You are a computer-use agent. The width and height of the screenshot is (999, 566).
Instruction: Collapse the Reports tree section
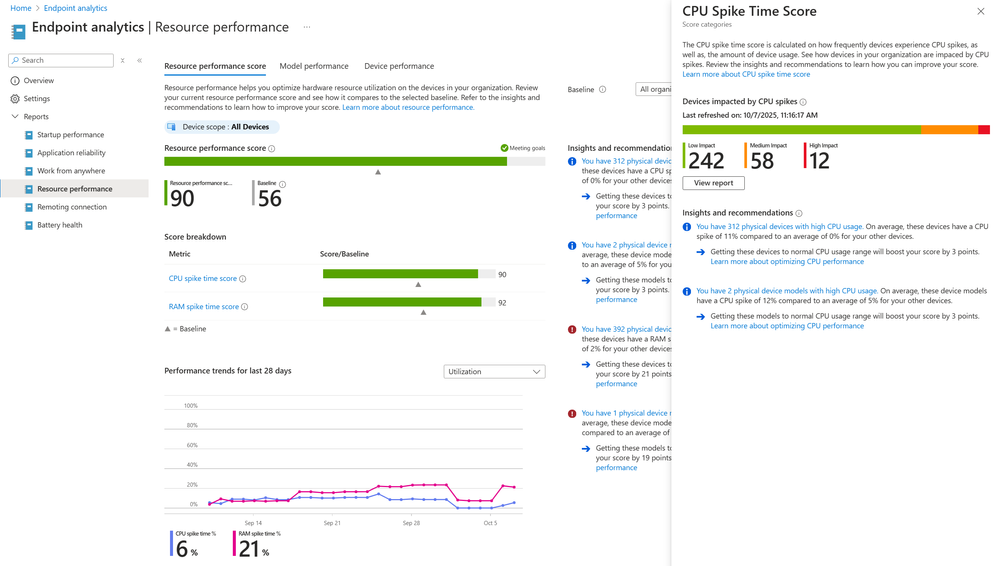(x=15, y=117)
